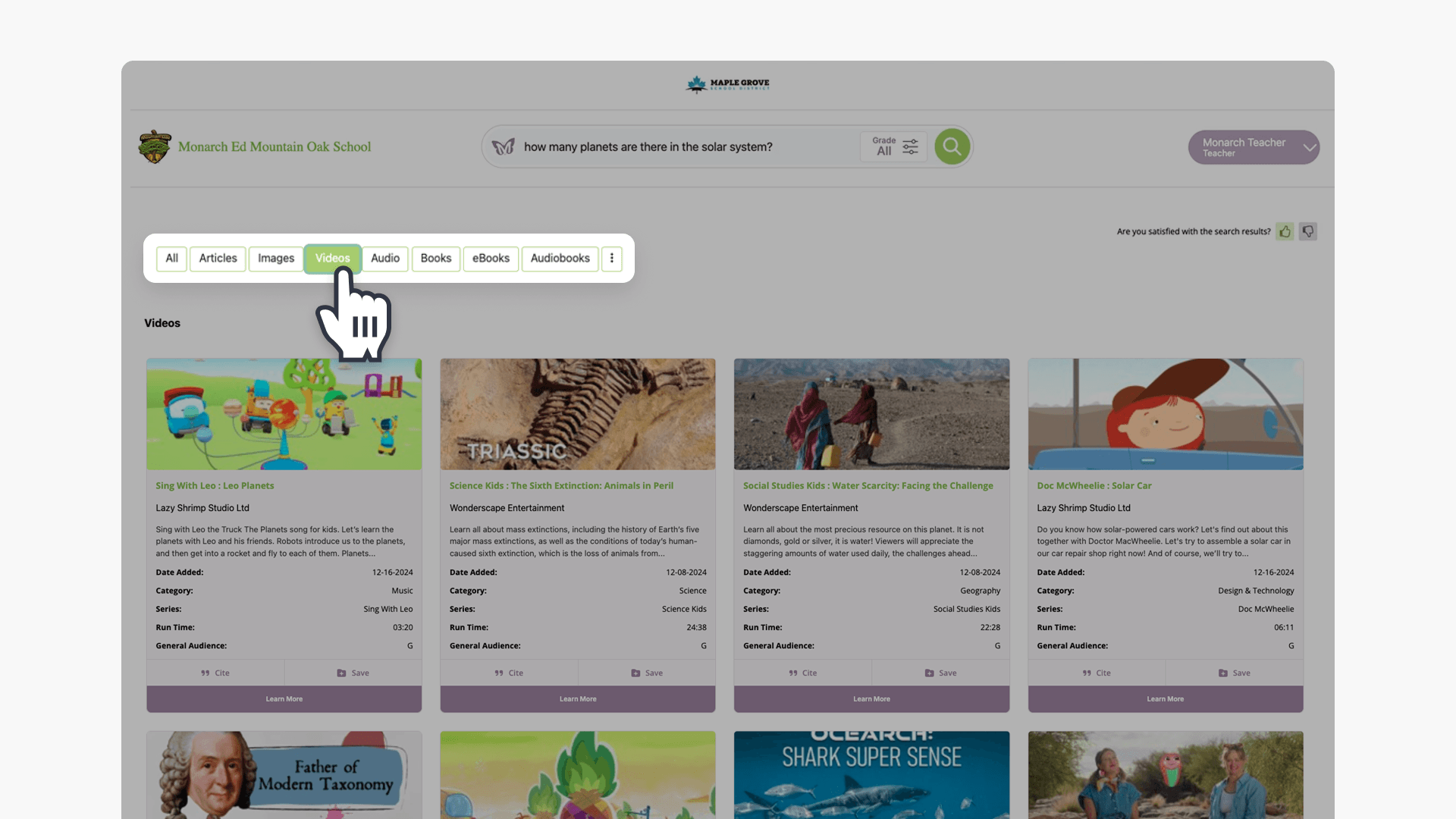
Task: Click Learn More under Water Scarcity video
Action: coord(871,699)
